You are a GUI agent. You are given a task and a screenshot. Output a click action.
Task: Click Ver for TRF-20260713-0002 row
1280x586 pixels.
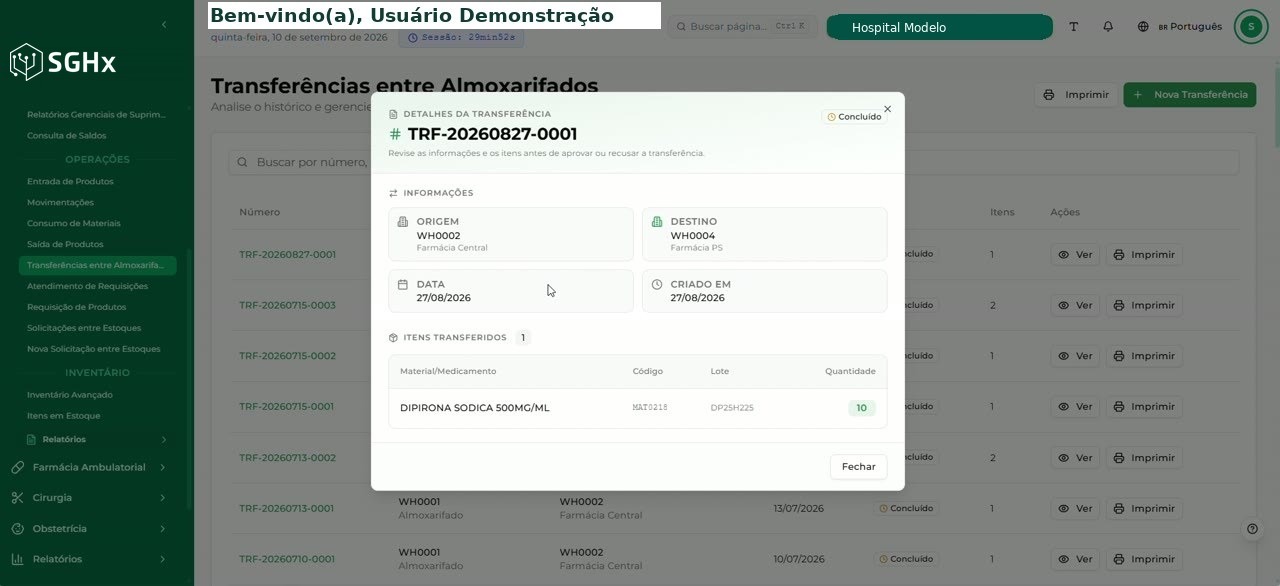[1075, 458]
